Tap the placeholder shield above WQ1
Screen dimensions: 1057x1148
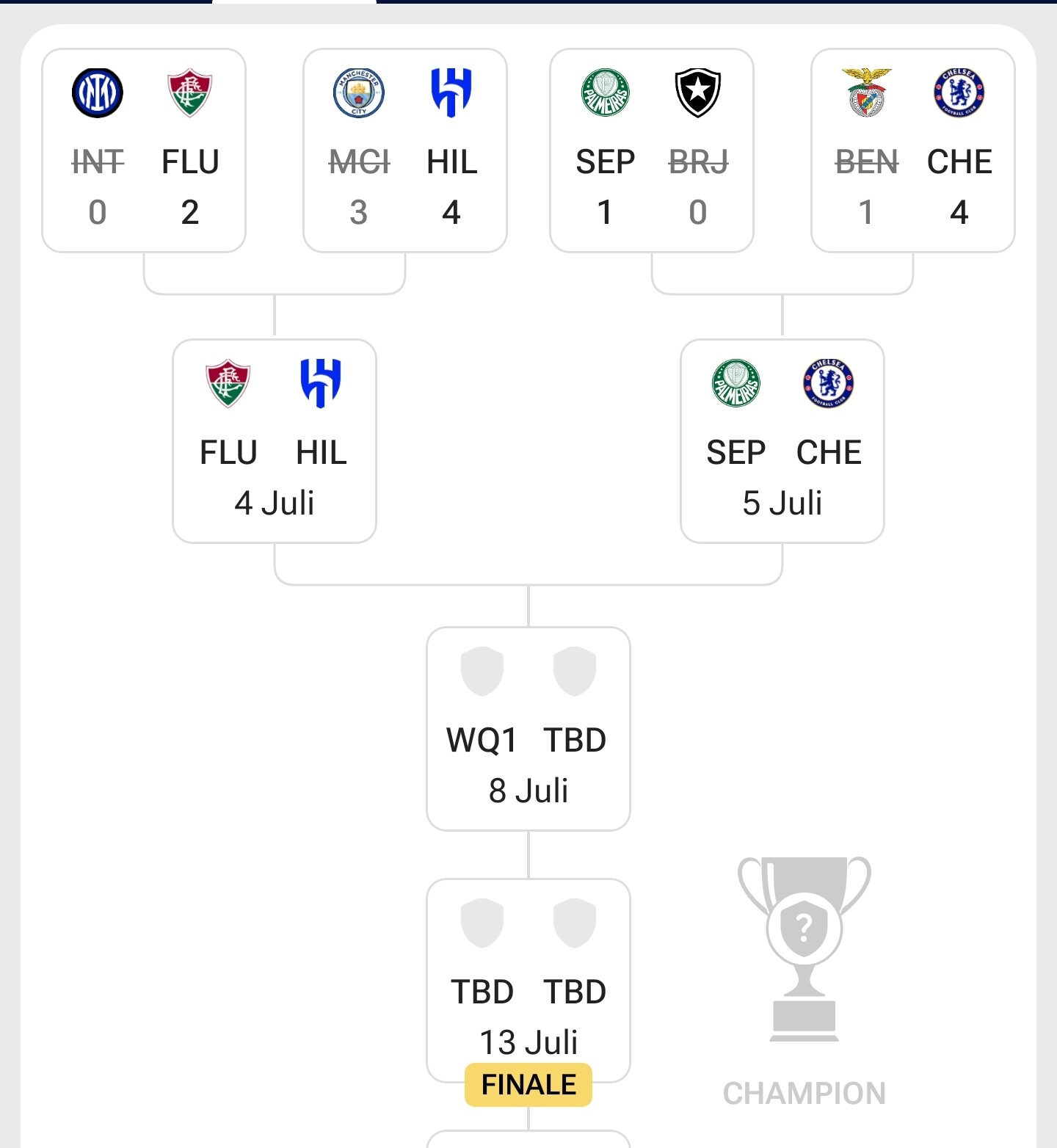[x=482, y=672]
